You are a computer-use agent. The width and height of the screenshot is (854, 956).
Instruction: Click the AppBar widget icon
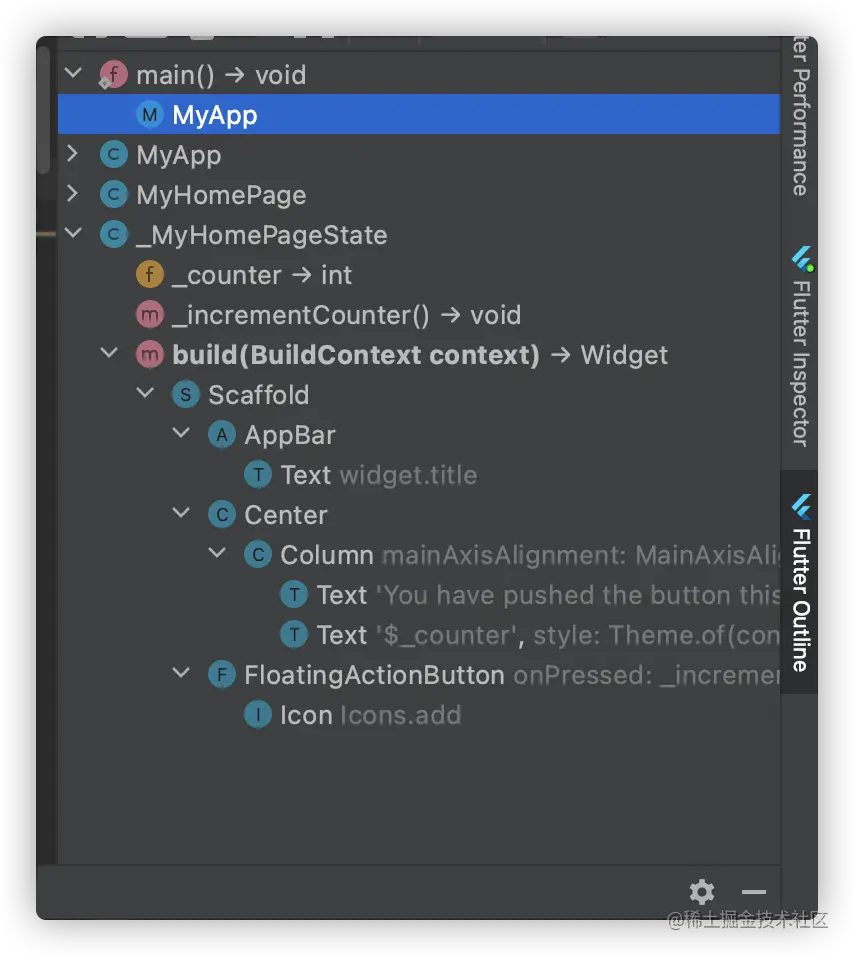coord(221,435)
